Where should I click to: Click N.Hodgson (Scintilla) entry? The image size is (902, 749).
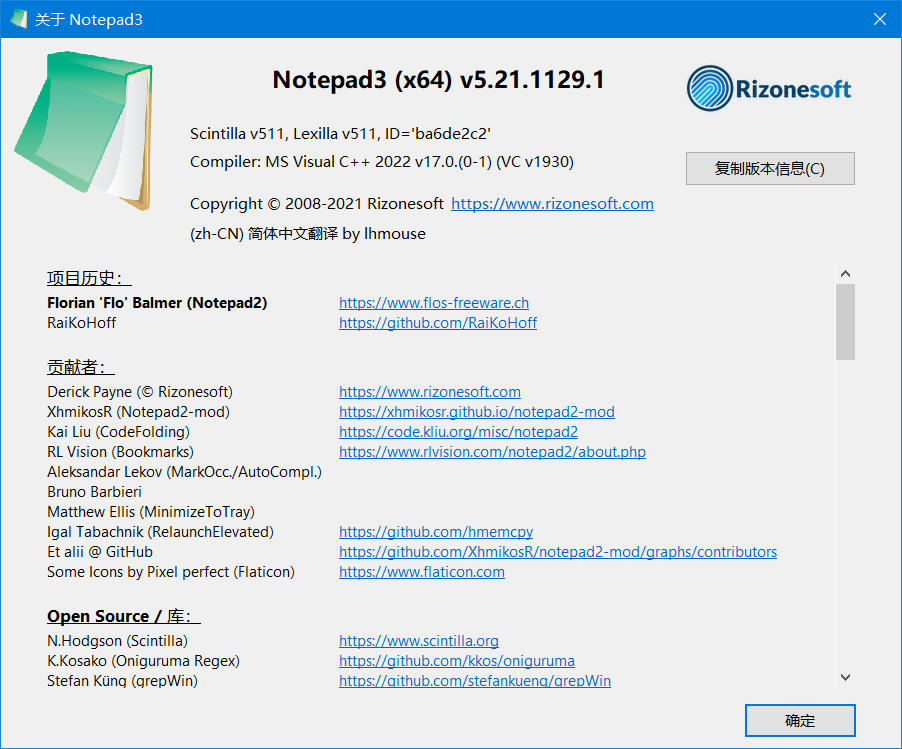pyautogui.click(x=117, y=641)
